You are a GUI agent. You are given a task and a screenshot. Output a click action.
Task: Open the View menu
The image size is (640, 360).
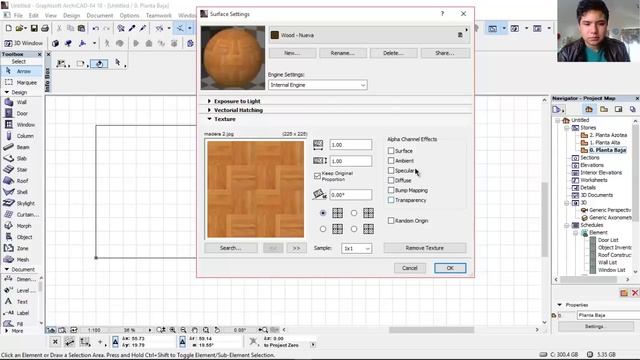coord(51,16)
